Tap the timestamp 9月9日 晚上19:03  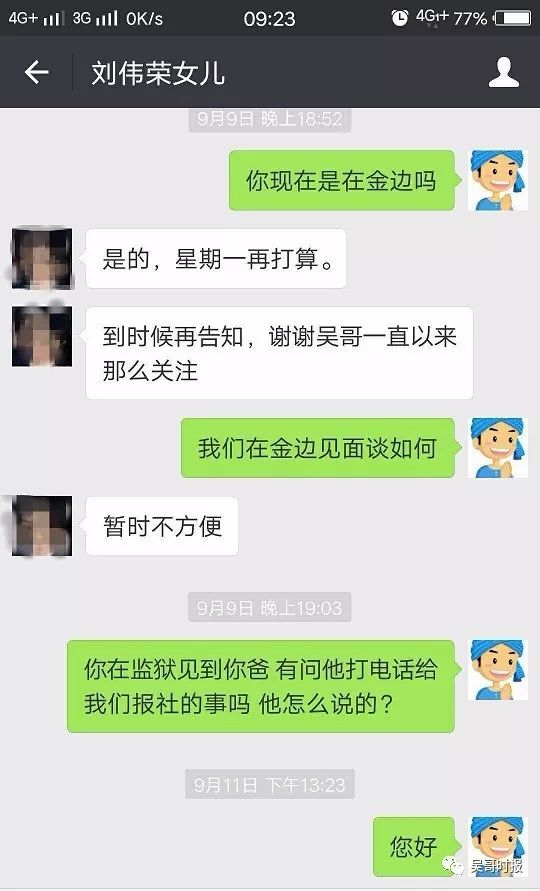pos(269,608)
